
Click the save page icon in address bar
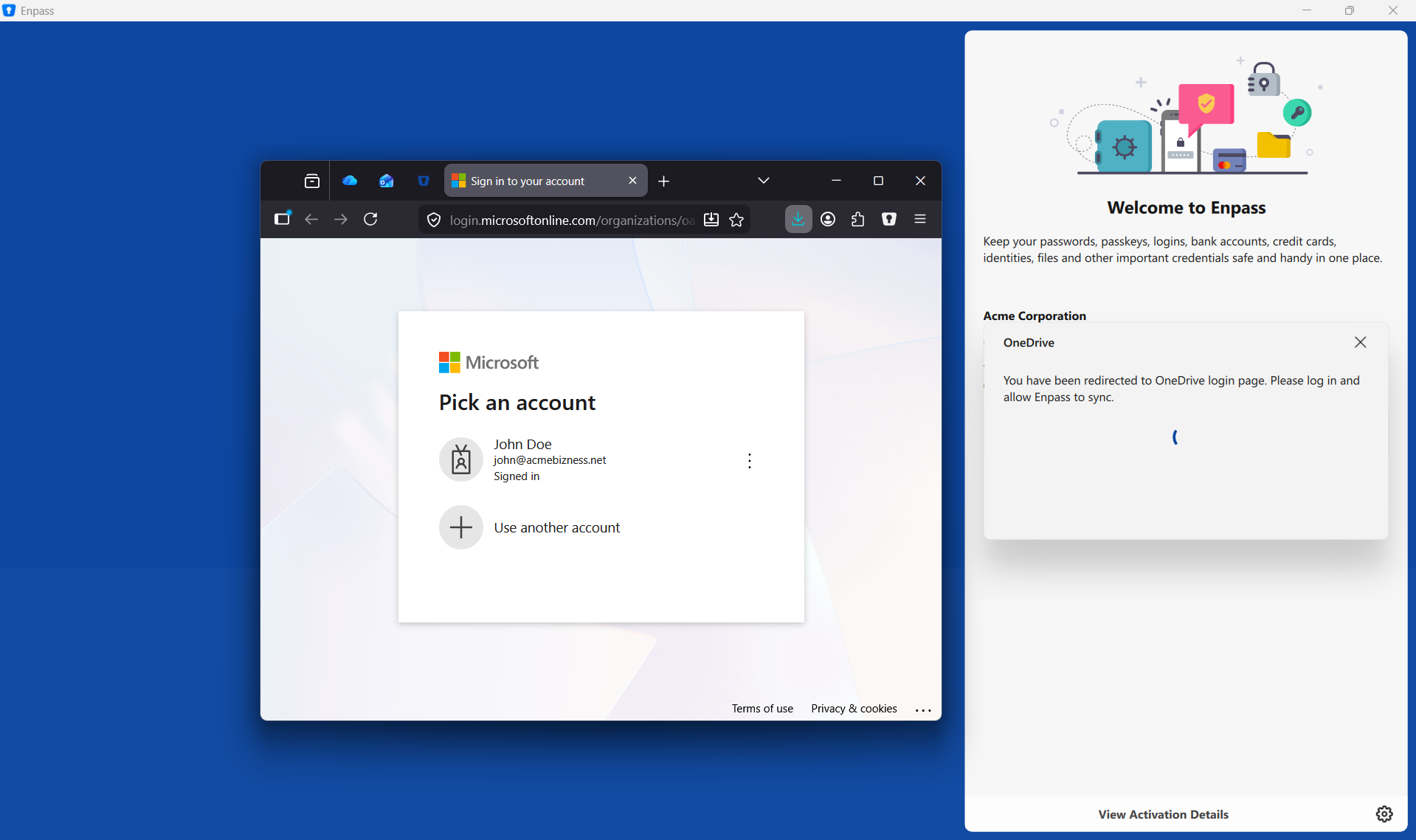click(x=711, y=220)
